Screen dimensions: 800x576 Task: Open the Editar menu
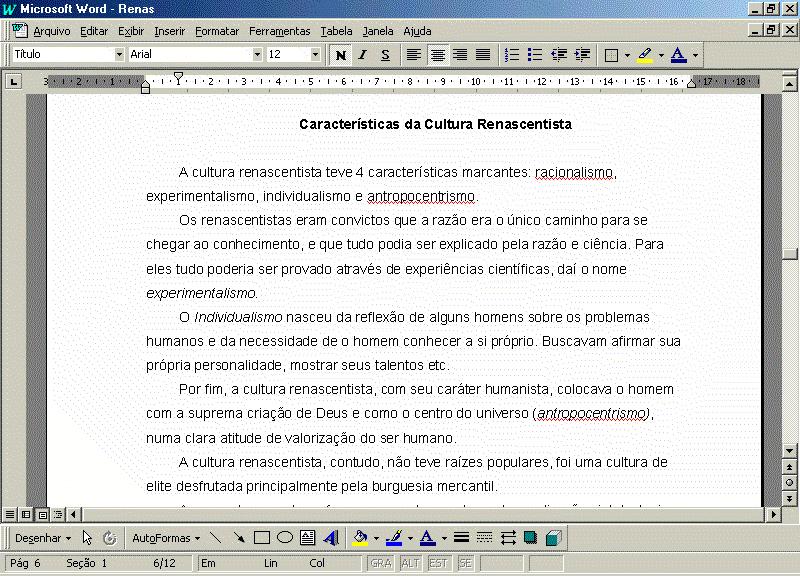(94, 31)
